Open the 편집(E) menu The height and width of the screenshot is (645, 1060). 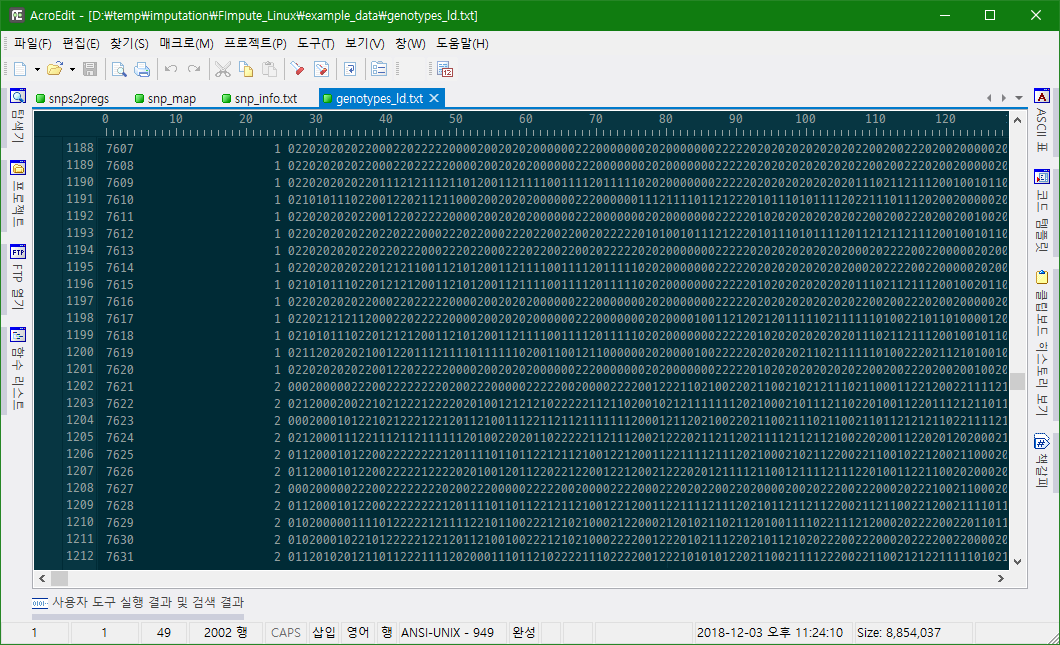[x=81, y=43]
